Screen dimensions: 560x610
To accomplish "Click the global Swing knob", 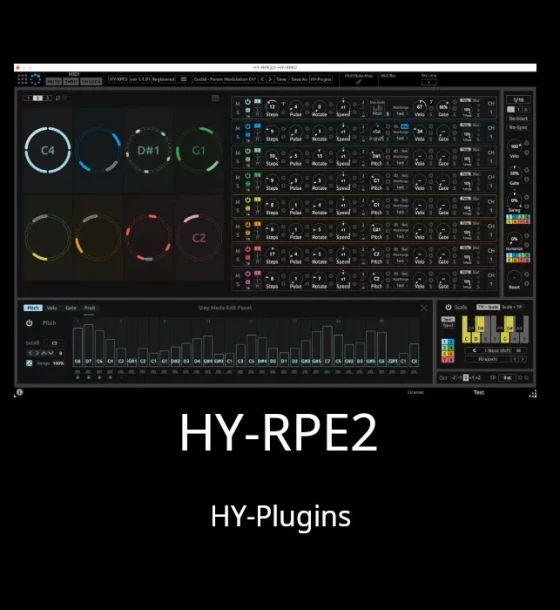I will pyautogui.click(x=514, y=200).
